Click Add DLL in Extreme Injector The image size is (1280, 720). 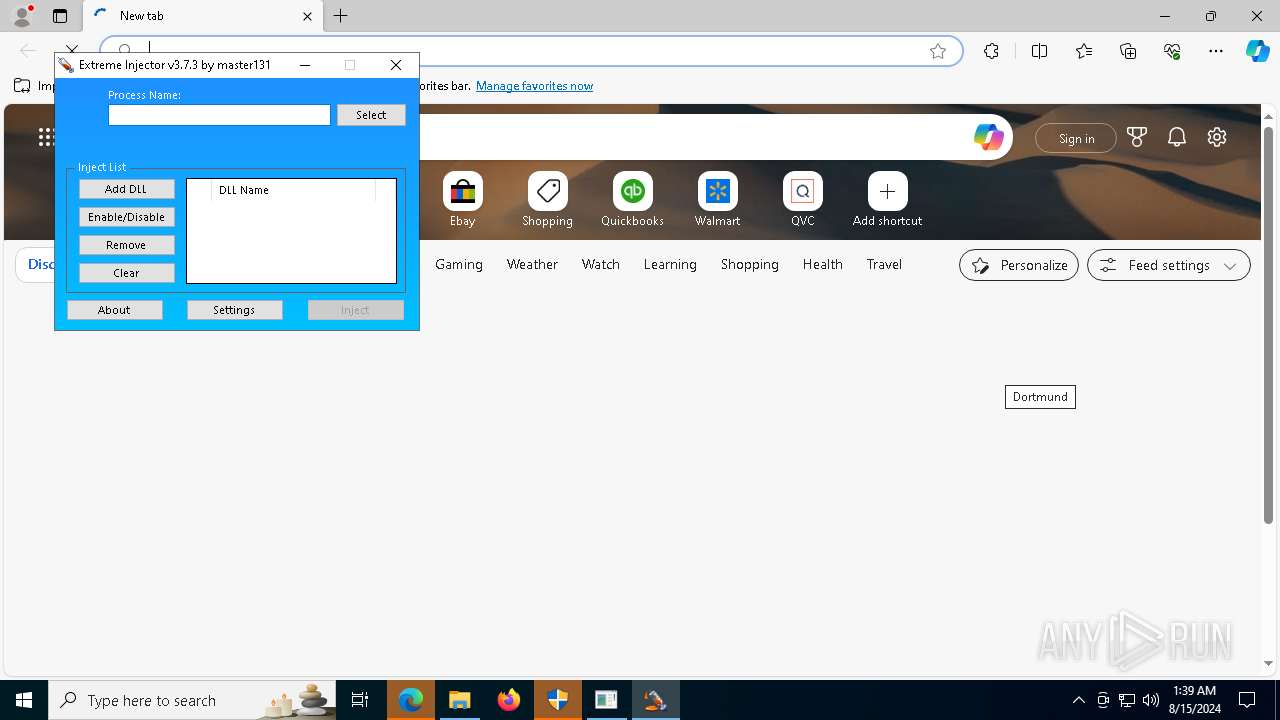click(x=126, y=189)
